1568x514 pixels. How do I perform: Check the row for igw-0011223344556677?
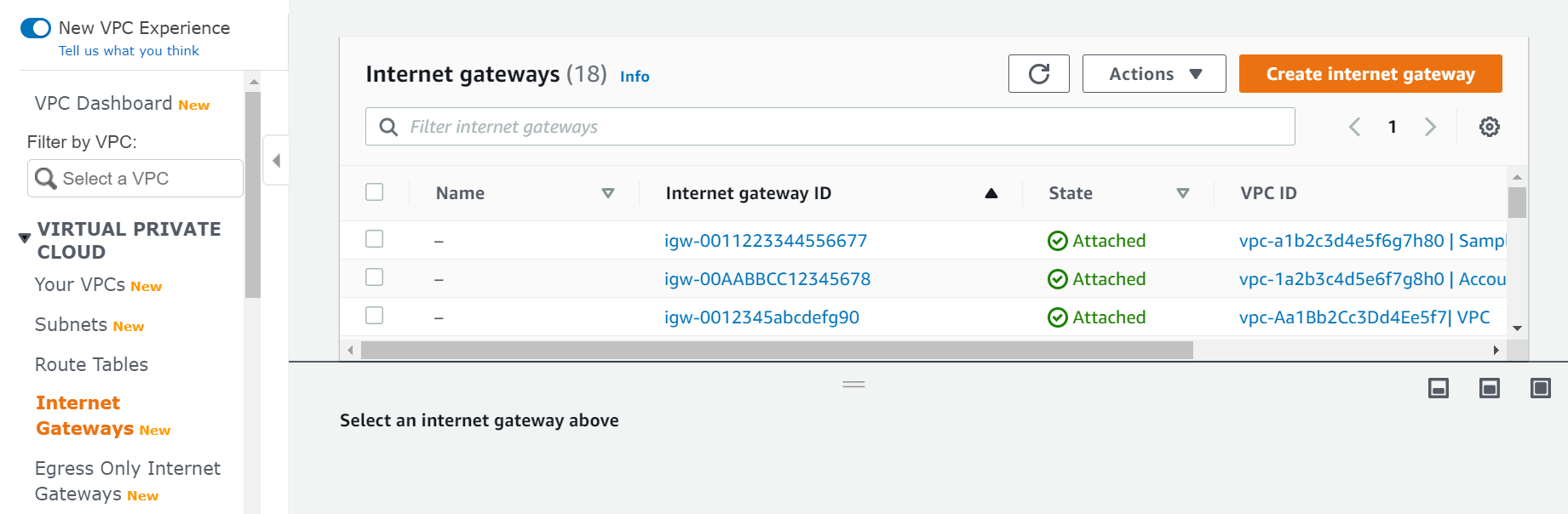coord(374,239)
